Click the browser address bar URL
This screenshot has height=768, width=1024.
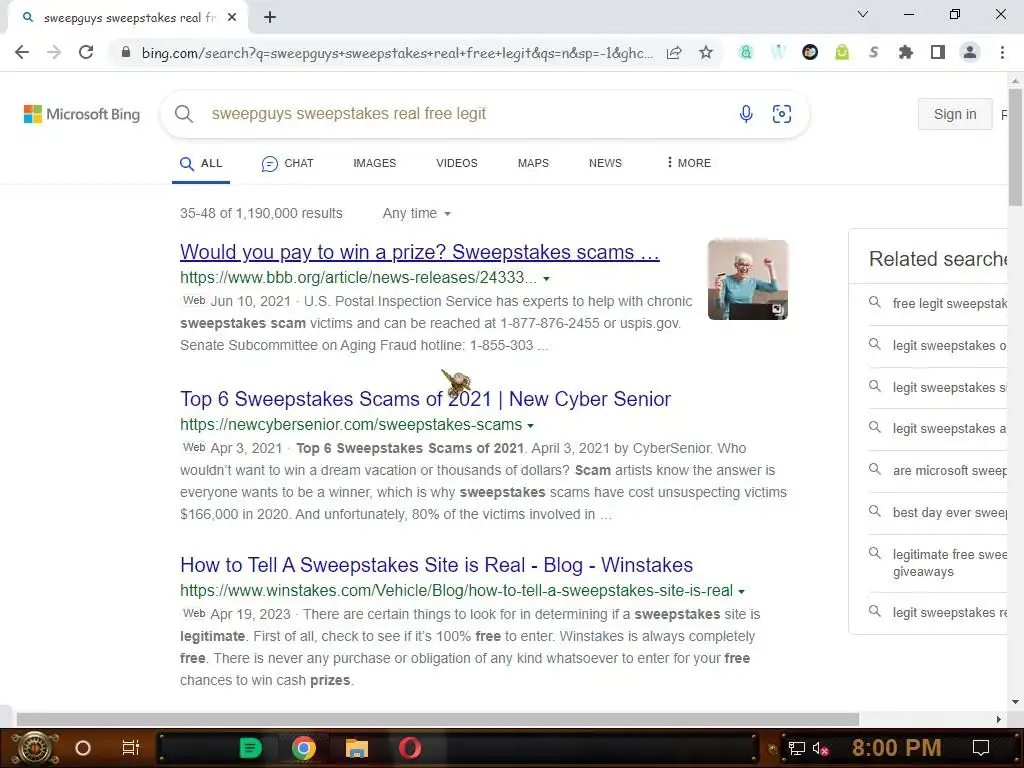[x=397, y=53]
